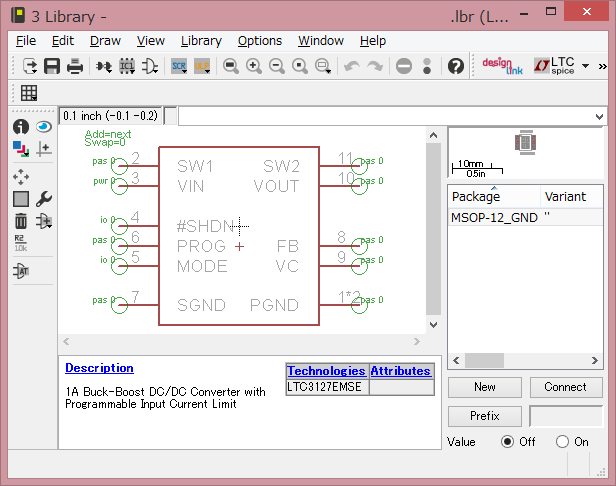Click the New package variant button
This screenshot has height=486, width=616.
[x=485, y=387]
